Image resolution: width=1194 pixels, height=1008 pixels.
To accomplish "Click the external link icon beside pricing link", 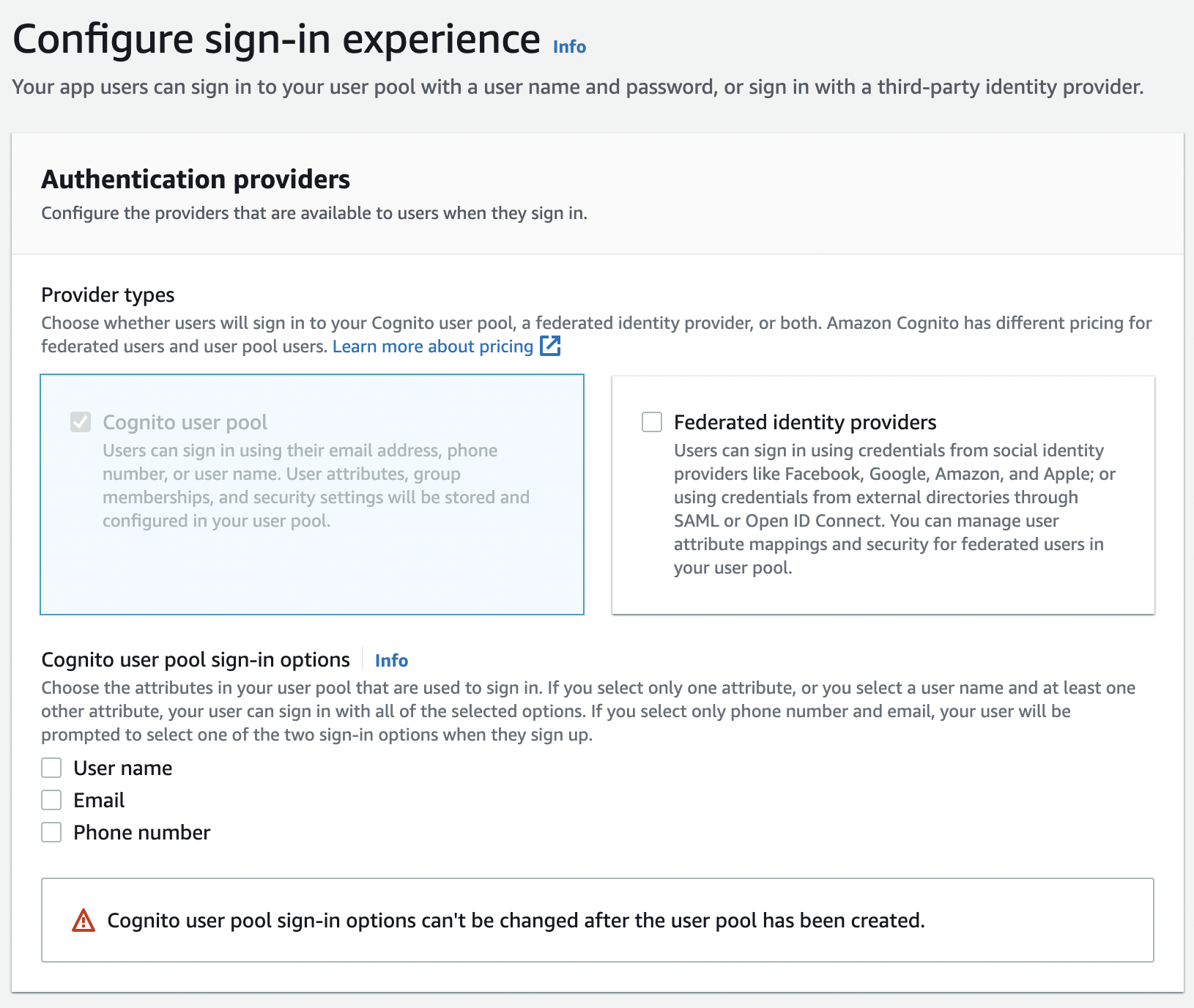I will tap(551, 346).
